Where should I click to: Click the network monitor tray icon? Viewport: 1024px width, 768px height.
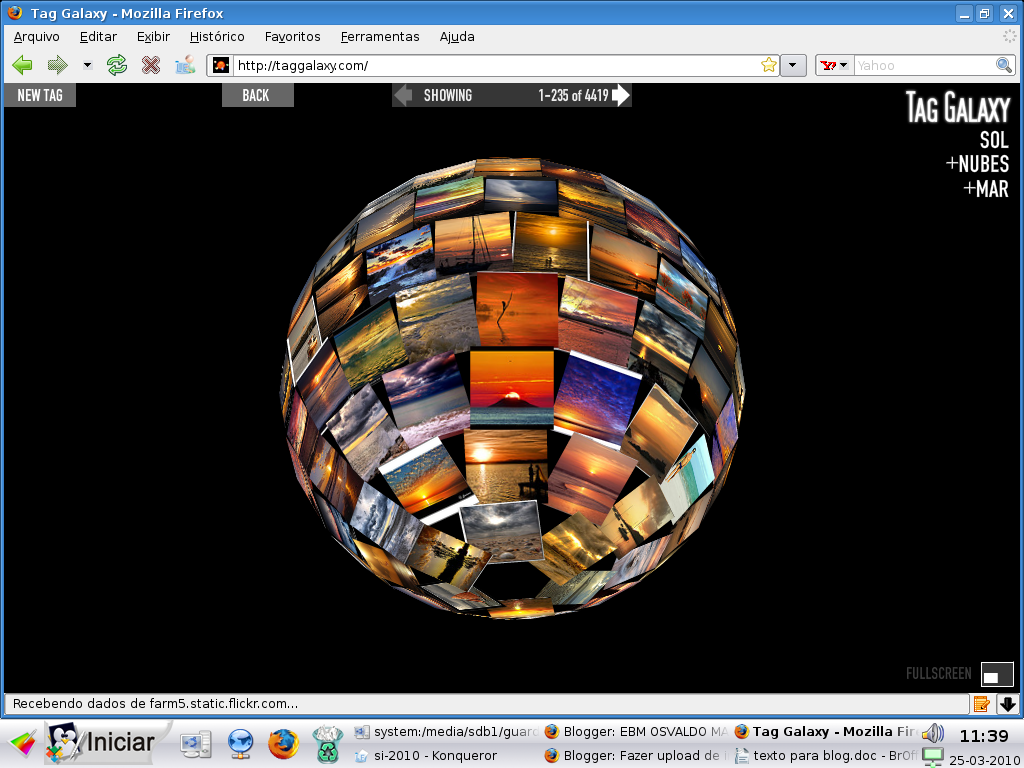[x=933, y=758]
